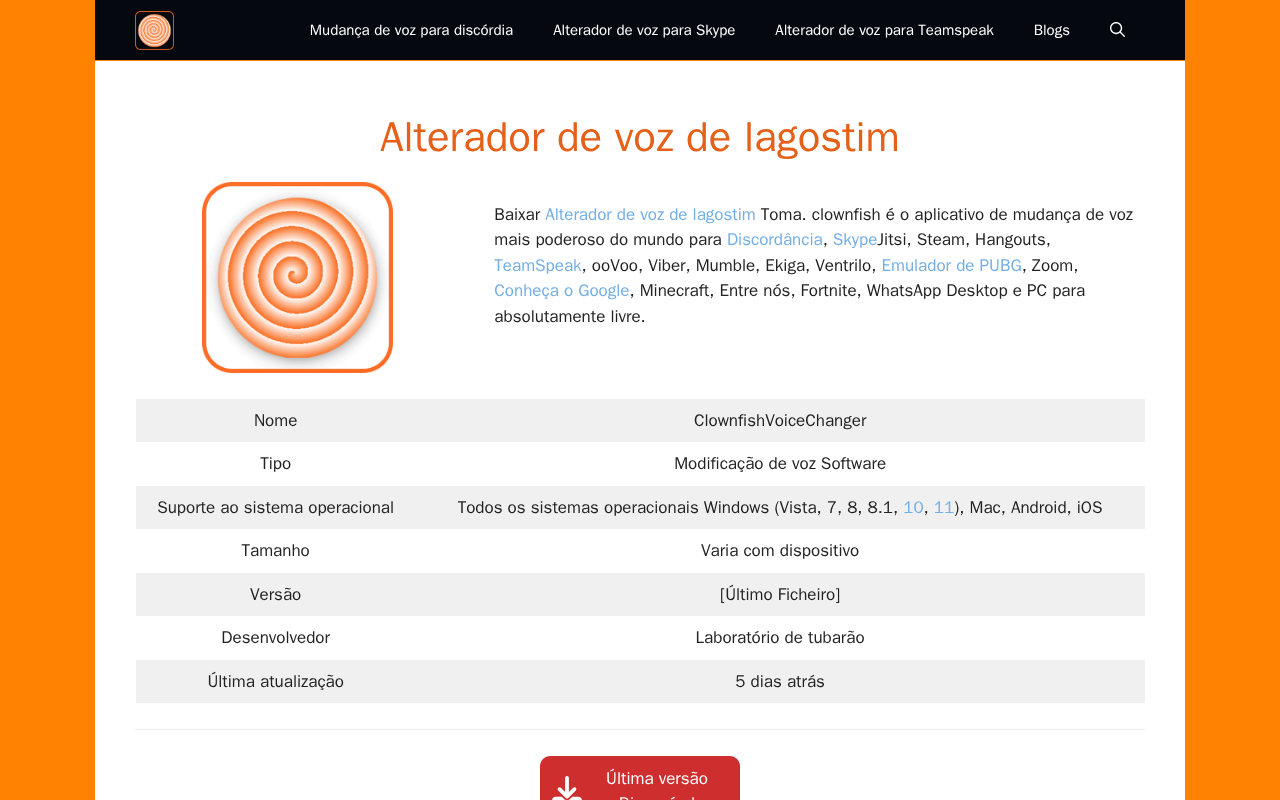The height and width of the screenshot is (800, 1280).
Task: Click the 'Conheça o Google' link
Action: point(562,291)
